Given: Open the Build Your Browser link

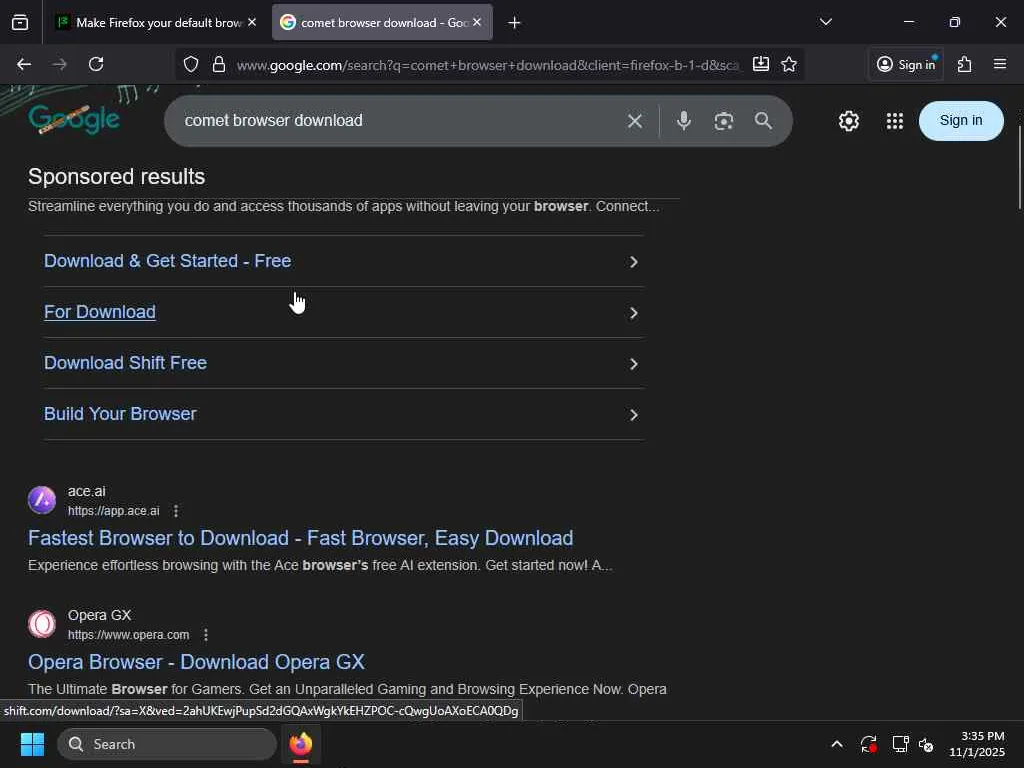Looking at the screenshot, I should click(120, 413).
